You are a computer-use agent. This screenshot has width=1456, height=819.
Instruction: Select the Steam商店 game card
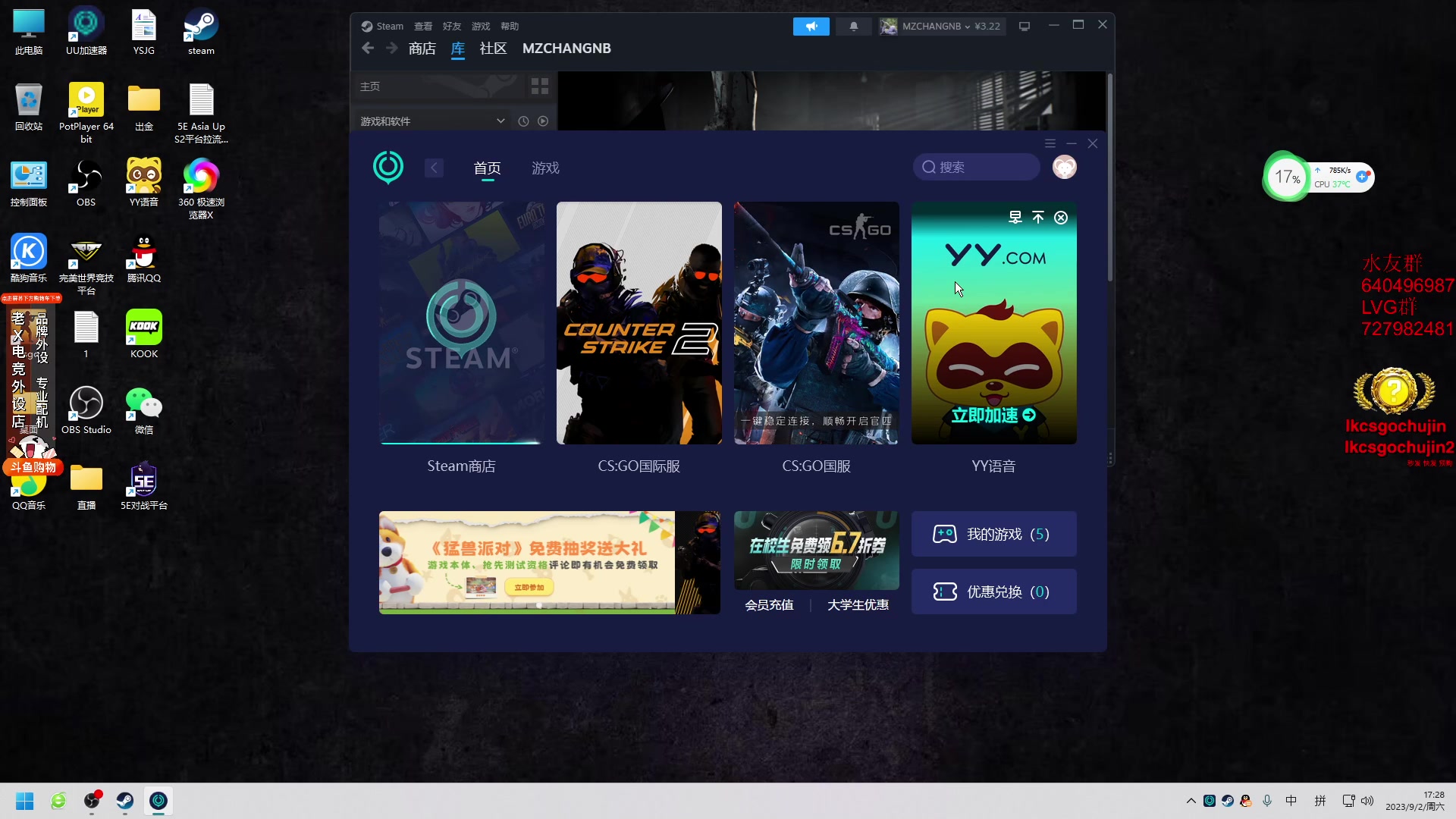click(x=461, y=323)
